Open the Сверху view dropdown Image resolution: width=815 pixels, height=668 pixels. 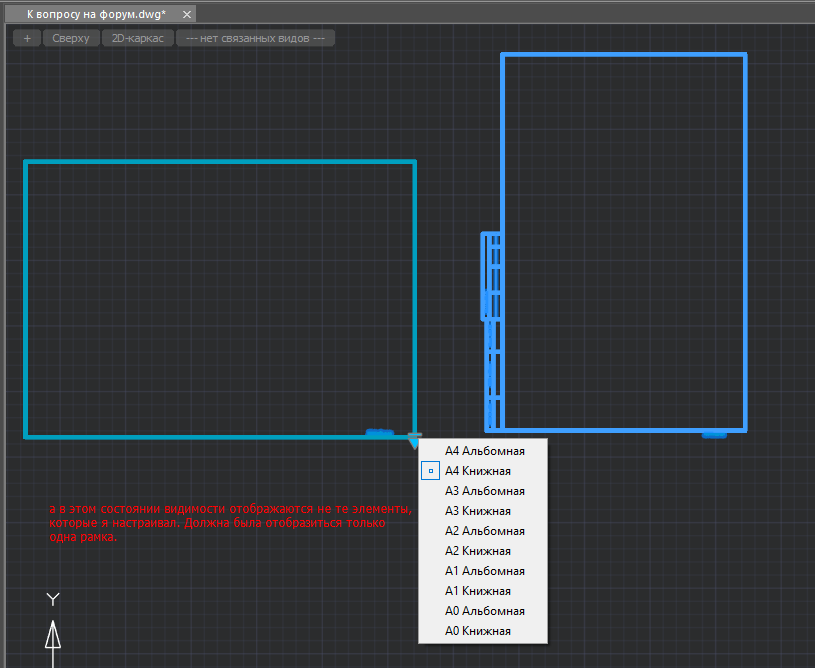click(x=71, y=38)
